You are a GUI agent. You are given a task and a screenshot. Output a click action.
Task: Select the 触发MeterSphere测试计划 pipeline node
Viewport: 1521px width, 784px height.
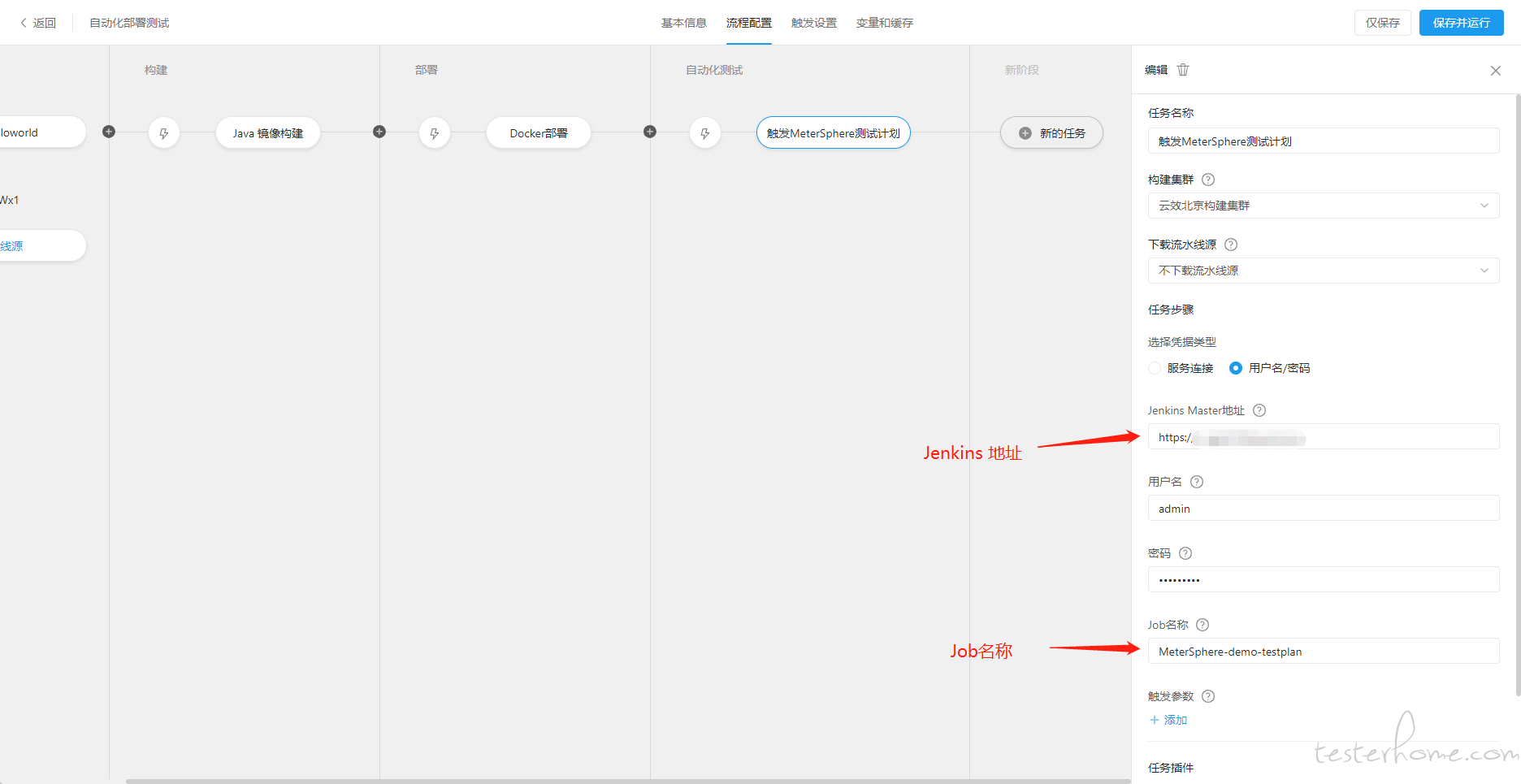tap(834, 133)
